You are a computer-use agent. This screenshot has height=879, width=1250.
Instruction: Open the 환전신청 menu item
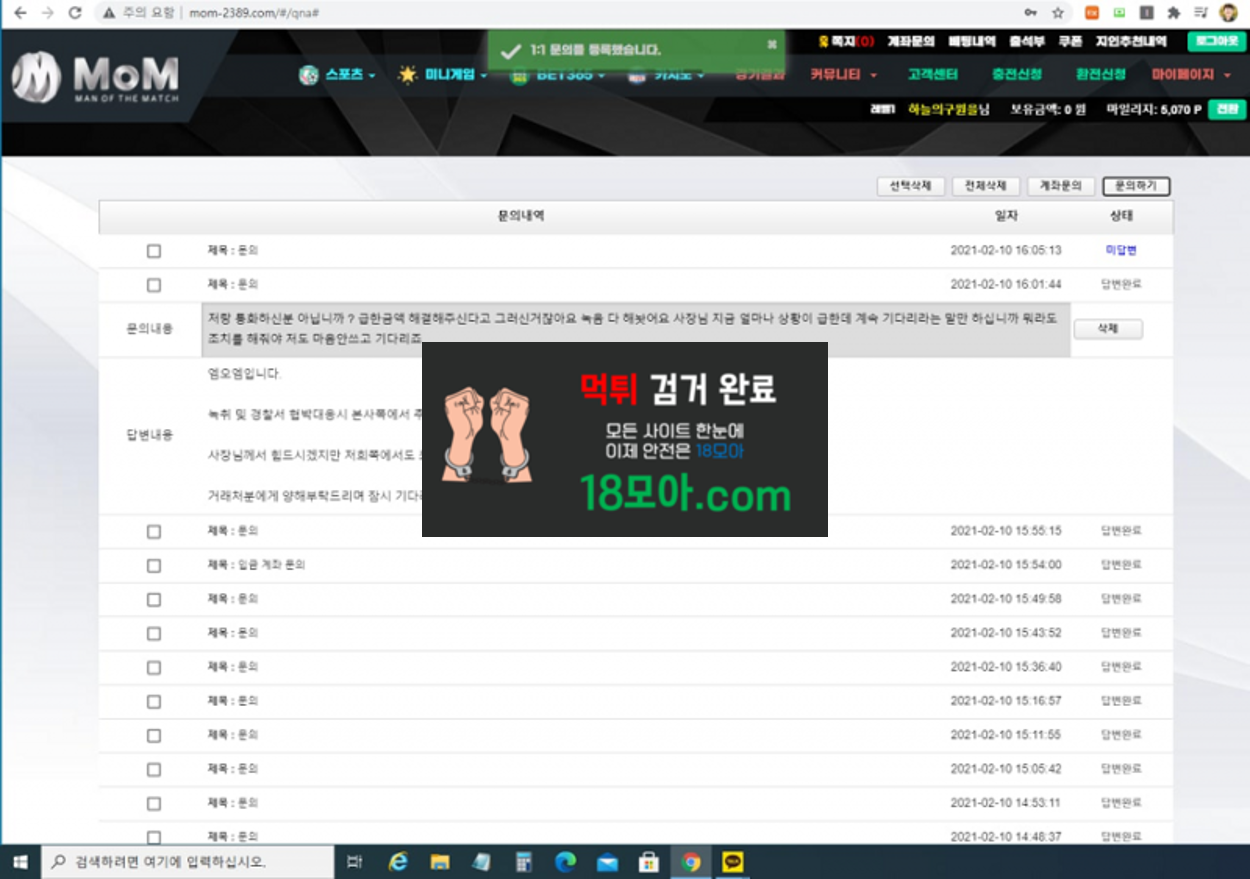point(1100,75)
